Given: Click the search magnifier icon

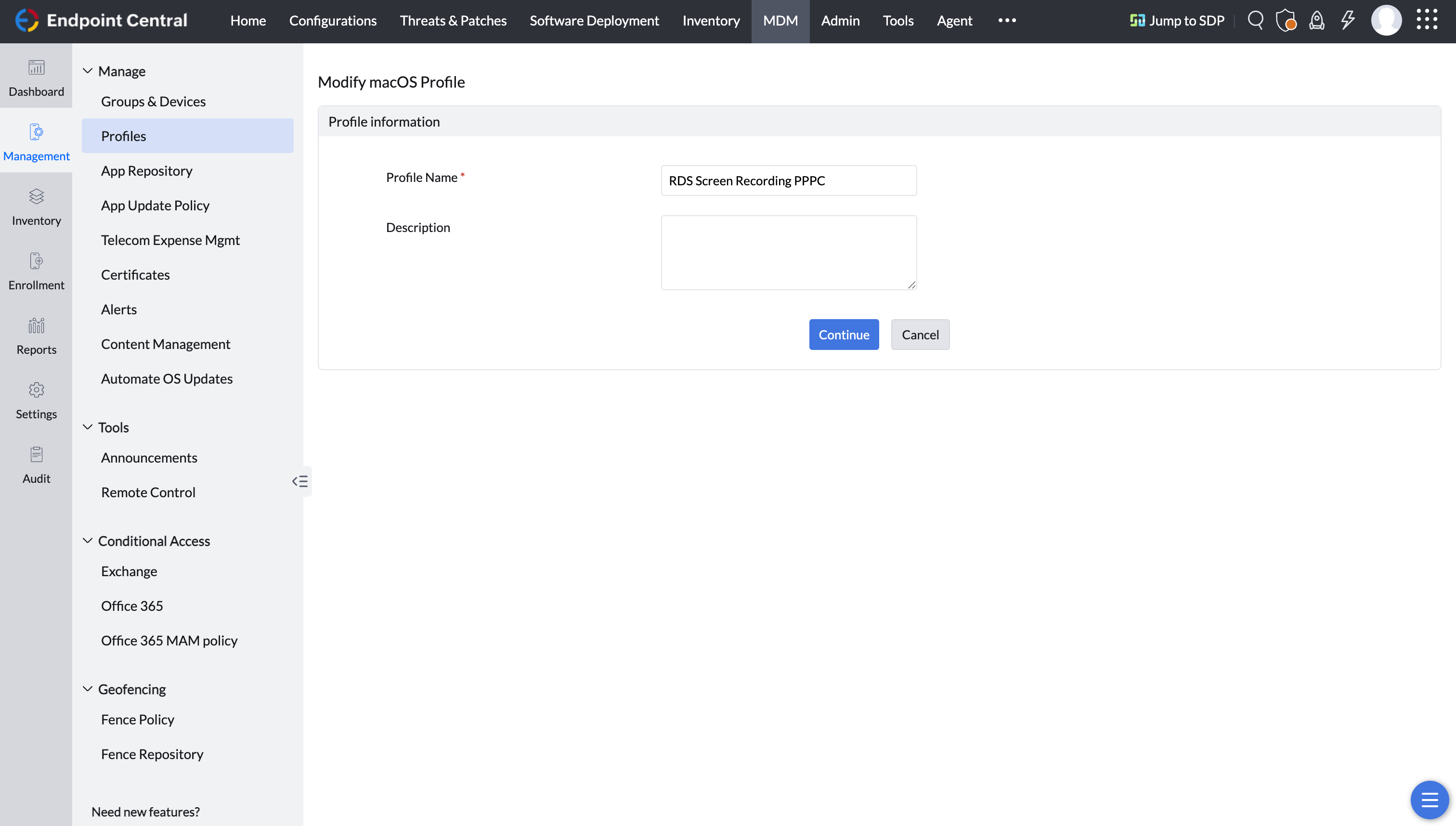Looking at the screenshot, I should [1255, 20].
